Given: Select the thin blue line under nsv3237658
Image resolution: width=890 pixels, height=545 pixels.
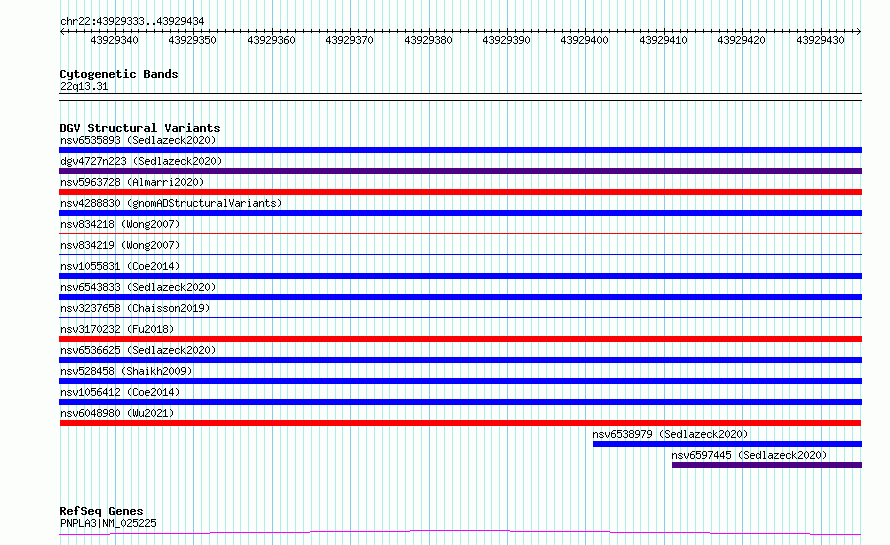Looking at the screenshot, I should click(460, 317).
